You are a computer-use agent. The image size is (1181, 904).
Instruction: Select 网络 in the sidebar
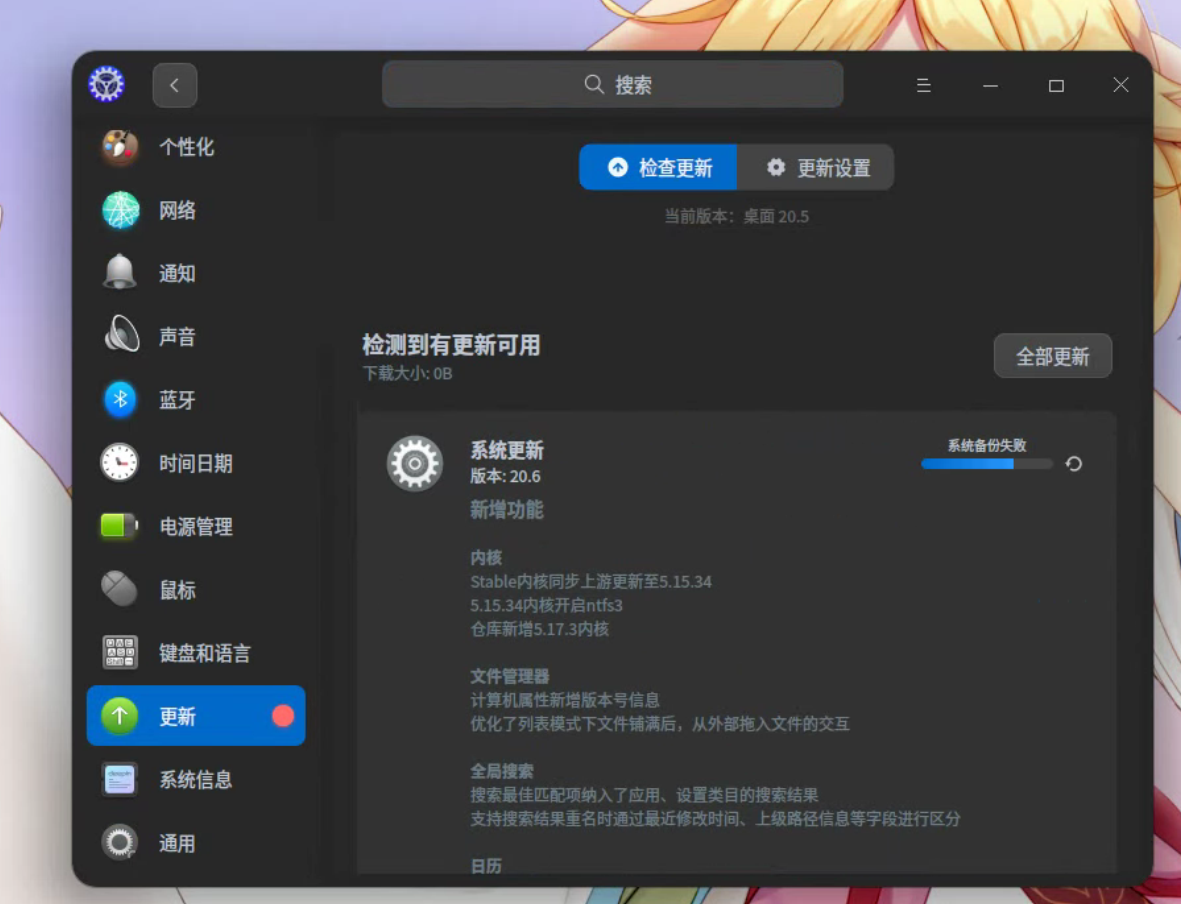(178, 210)
